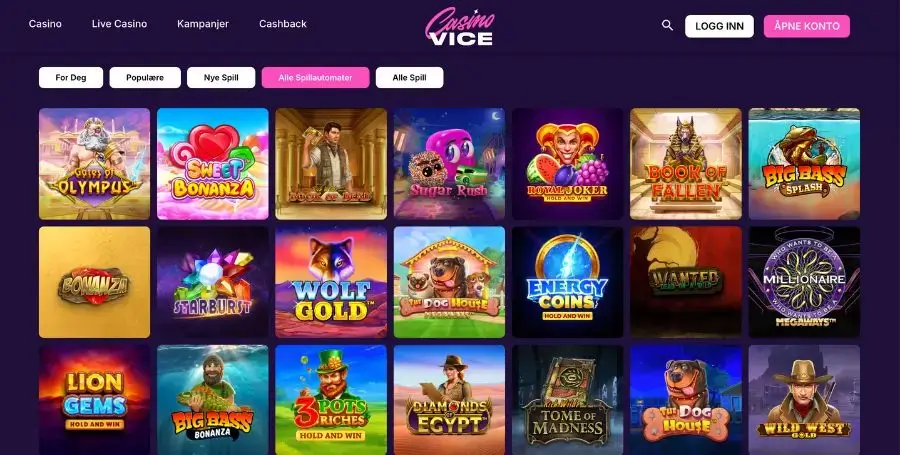900x455 pixels.
Task: Go to the Kampanjer page
Action: [x=203, y=24]
